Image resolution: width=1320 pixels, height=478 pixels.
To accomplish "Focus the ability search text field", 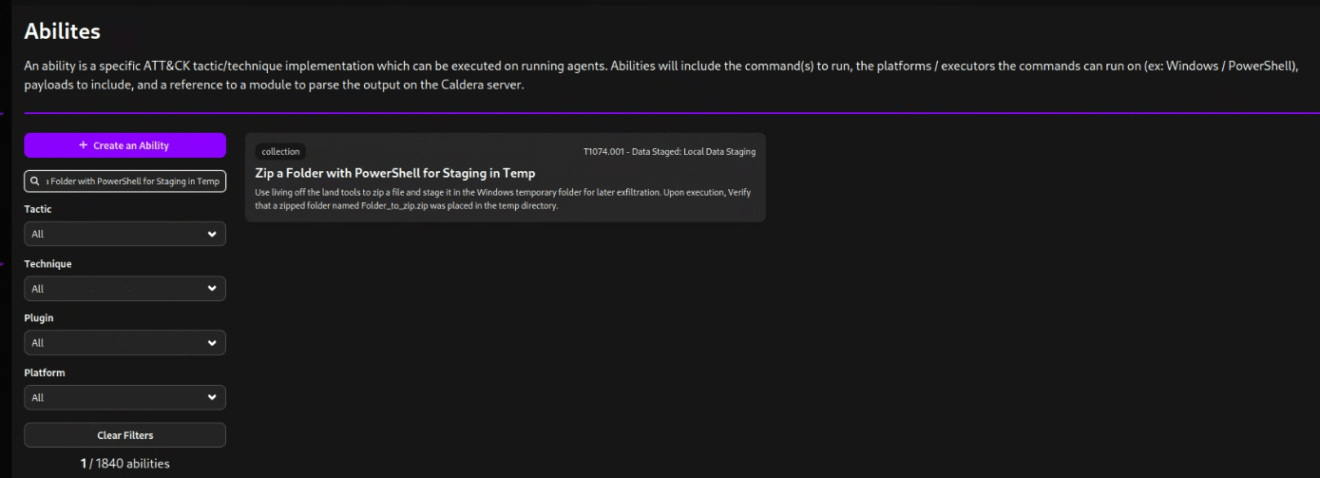I will click(132, 182).
